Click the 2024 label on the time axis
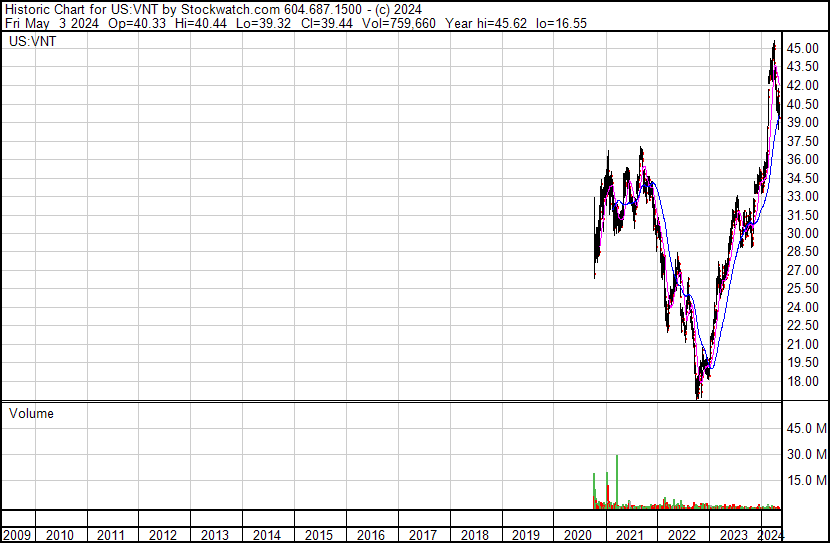 tap(771, 535)
